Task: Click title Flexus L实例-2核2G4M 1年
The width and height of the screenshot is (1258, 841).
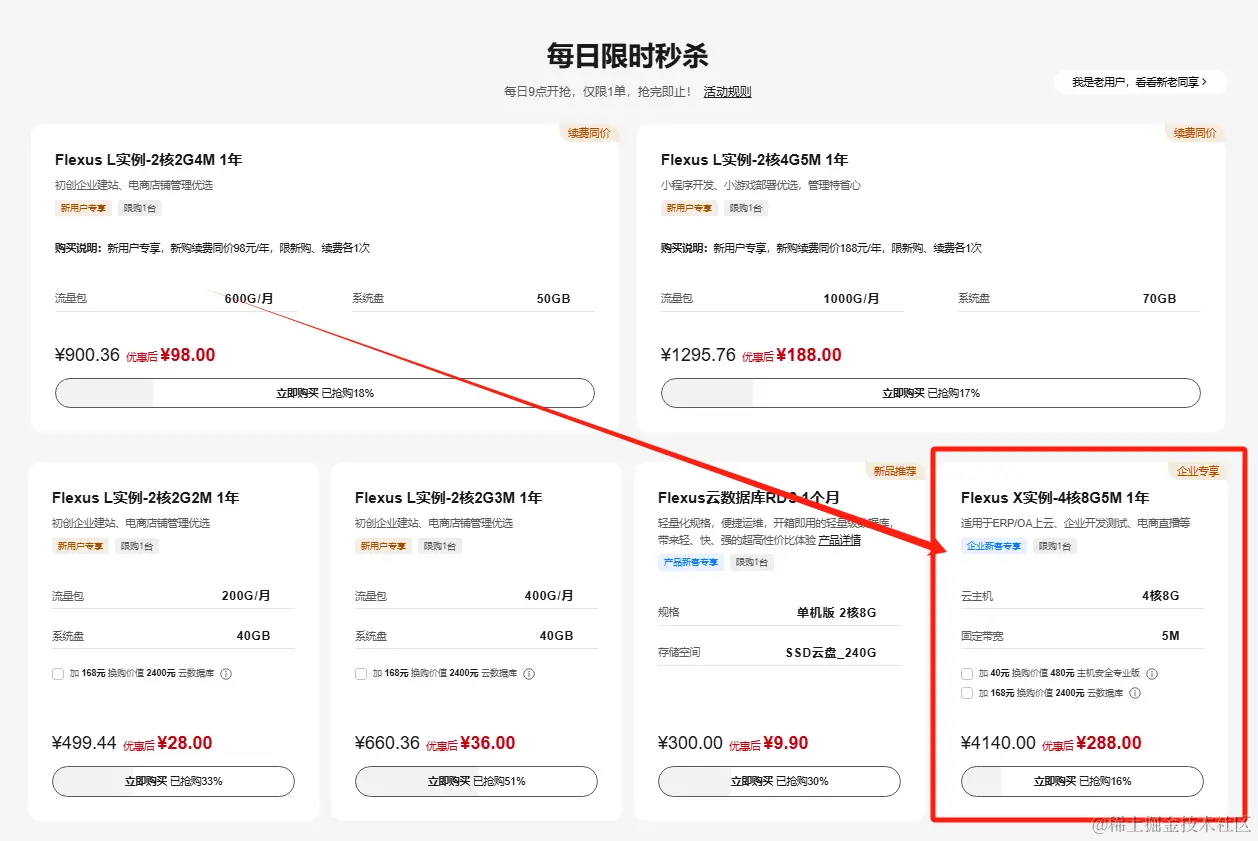Action: 149,160
